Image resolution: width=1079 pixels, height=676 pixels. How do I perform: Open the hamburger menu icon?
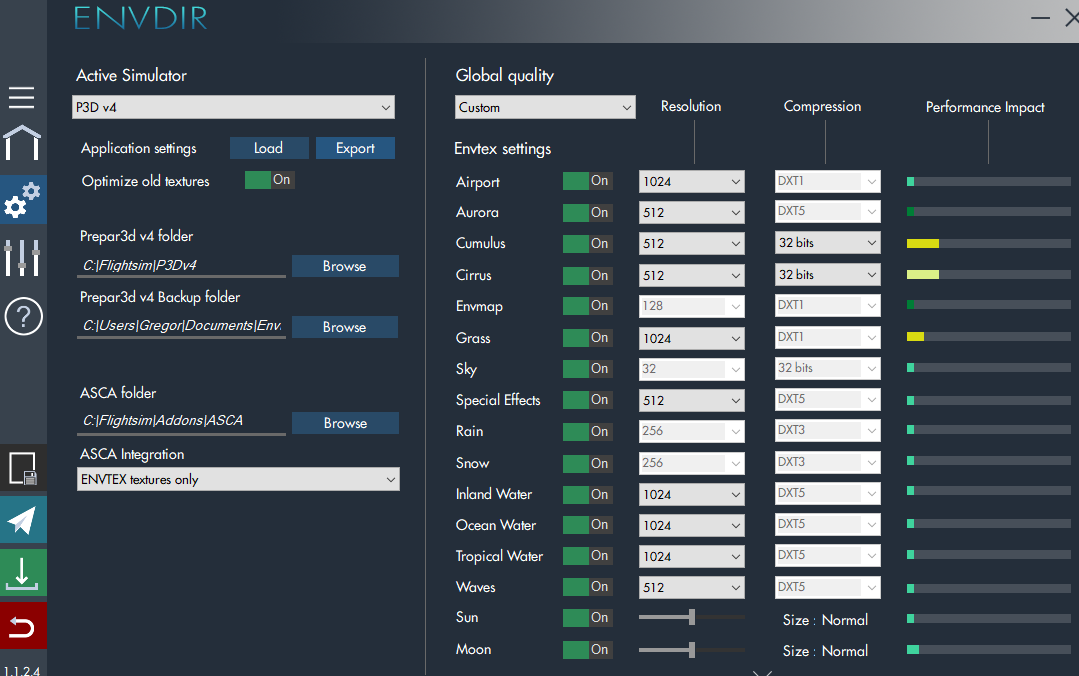tap(21, 98)
